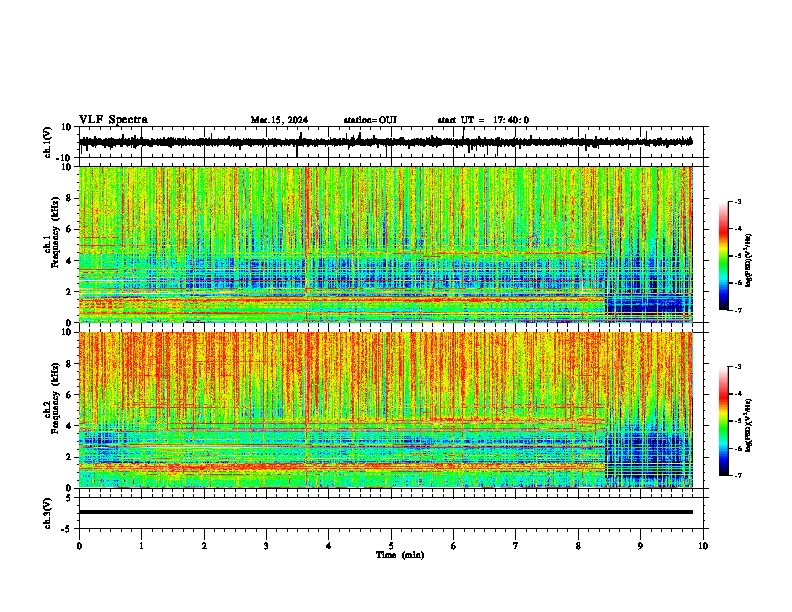
Task: Click the "-7" label on ch.2 color bar
Action: (738, 476)
